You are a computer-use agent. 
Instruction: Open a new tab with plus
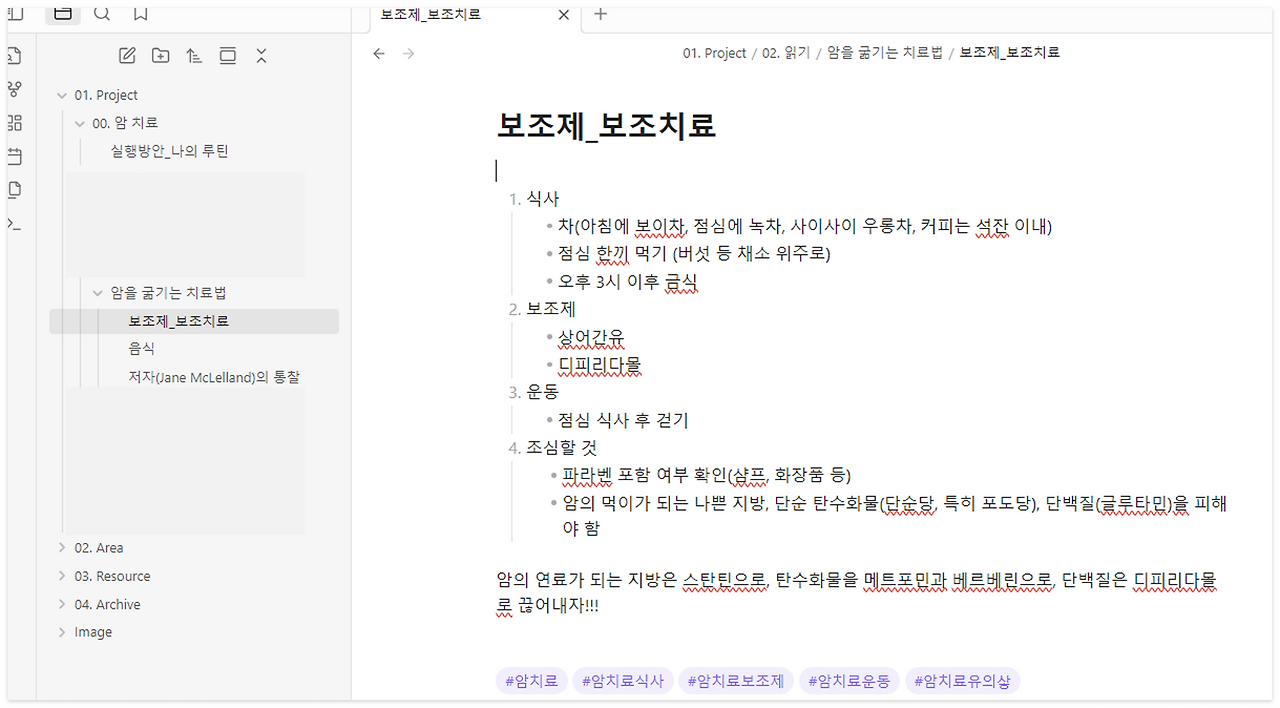600,14
